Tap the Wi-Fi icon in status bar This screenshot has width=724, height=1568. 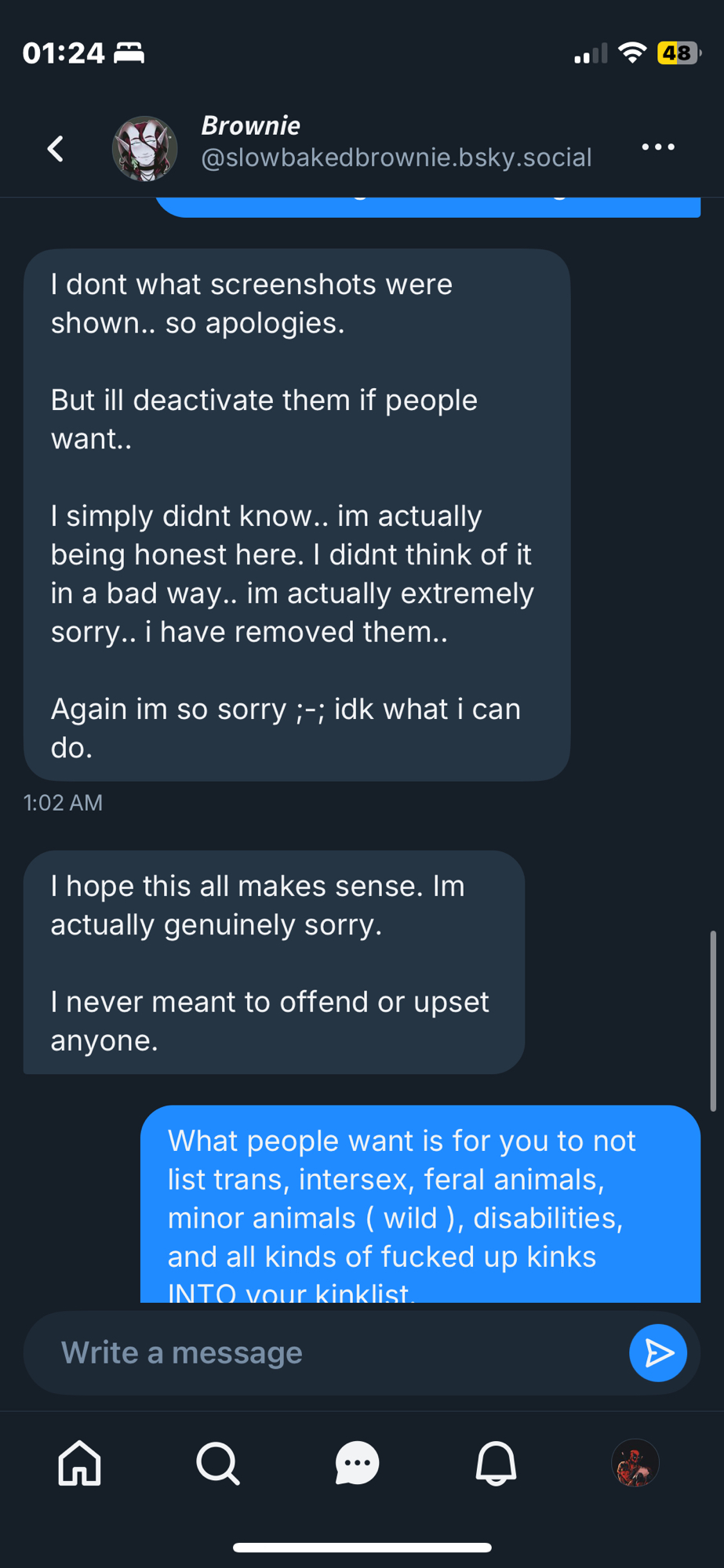point(631,53)
